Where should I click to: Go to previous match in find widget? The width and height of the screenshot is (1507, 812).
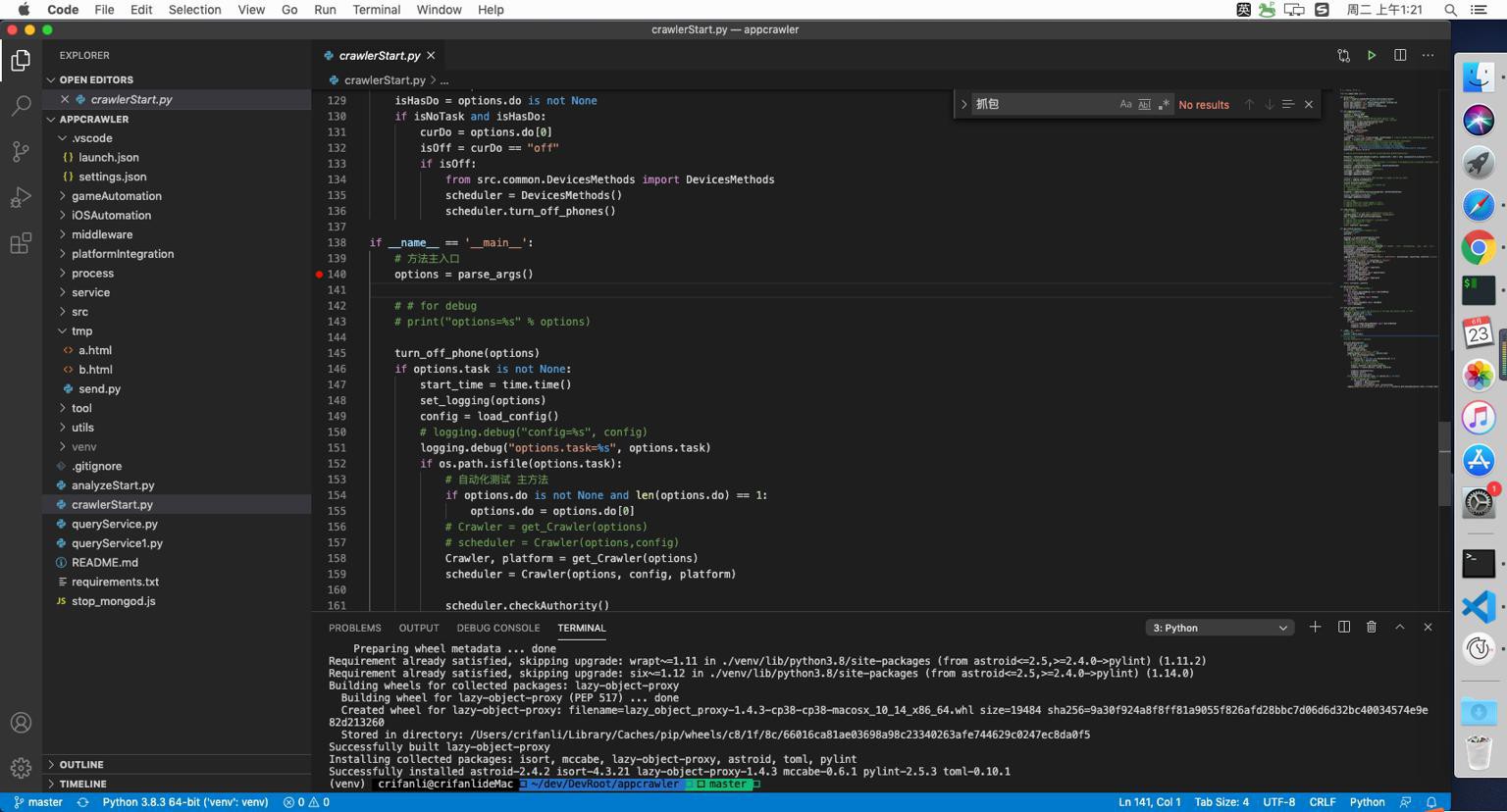[1249, 104]
